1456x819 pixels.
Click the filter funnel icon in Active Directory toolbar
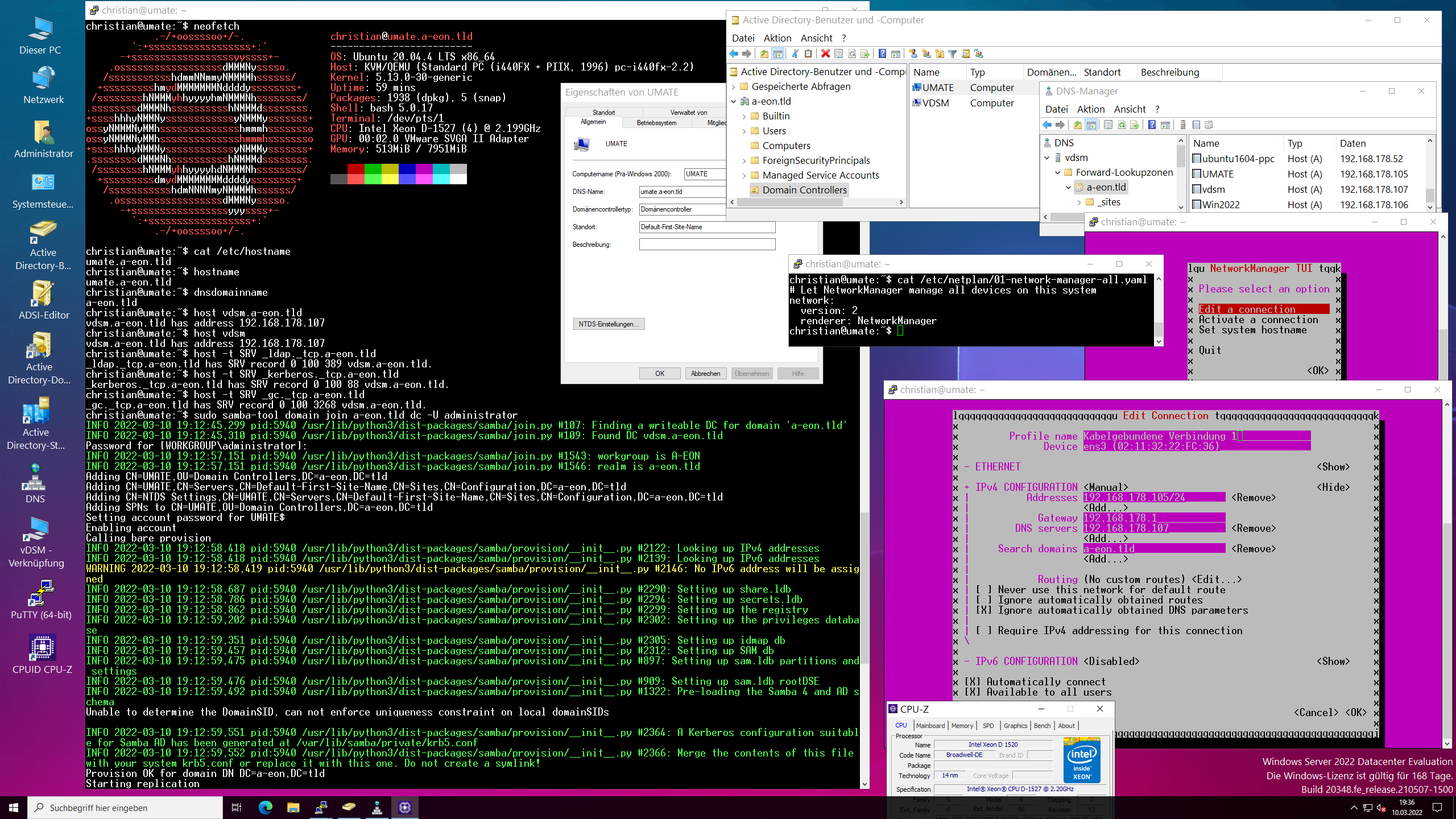[x=953, y=53]
